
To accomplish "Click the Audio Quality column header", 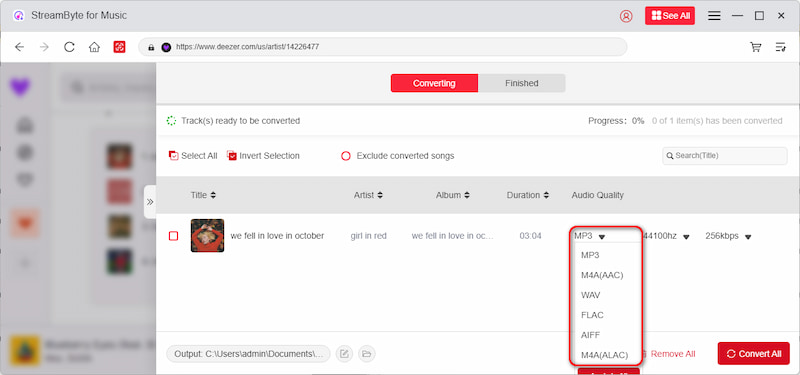I will [x=597, y=195].
